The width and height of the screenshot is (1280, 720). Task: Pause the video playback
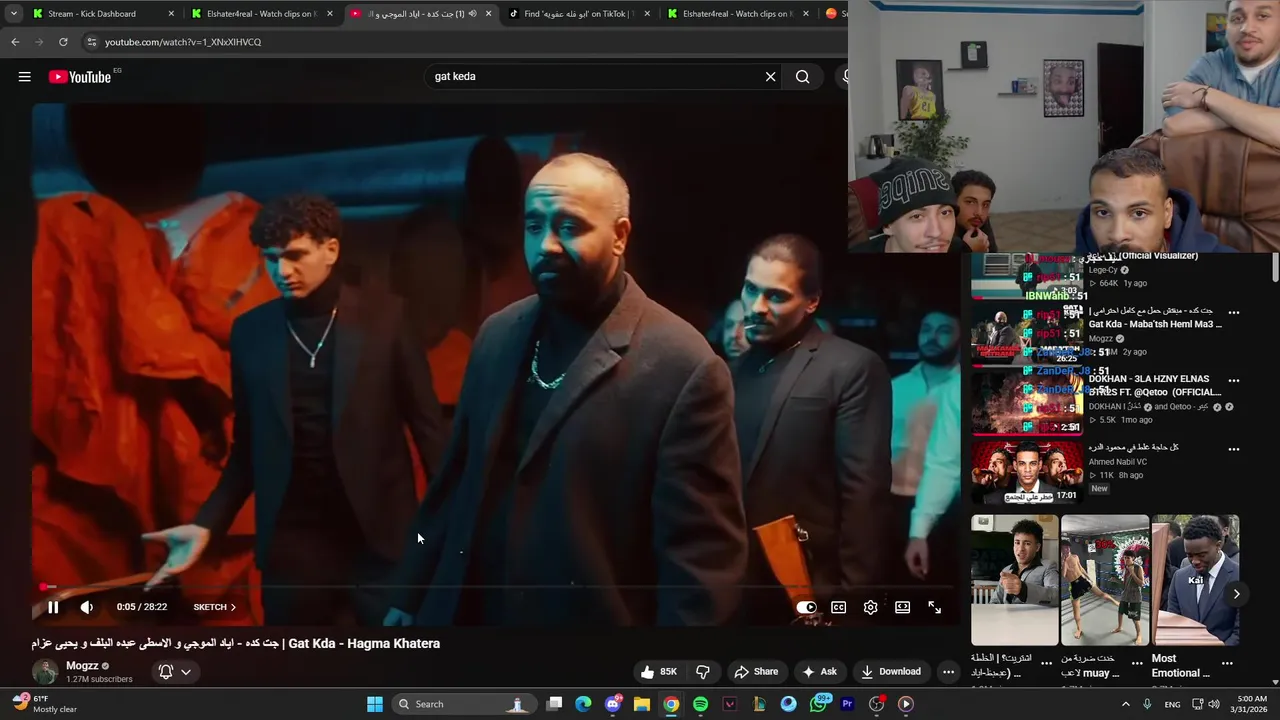[53, 607]
